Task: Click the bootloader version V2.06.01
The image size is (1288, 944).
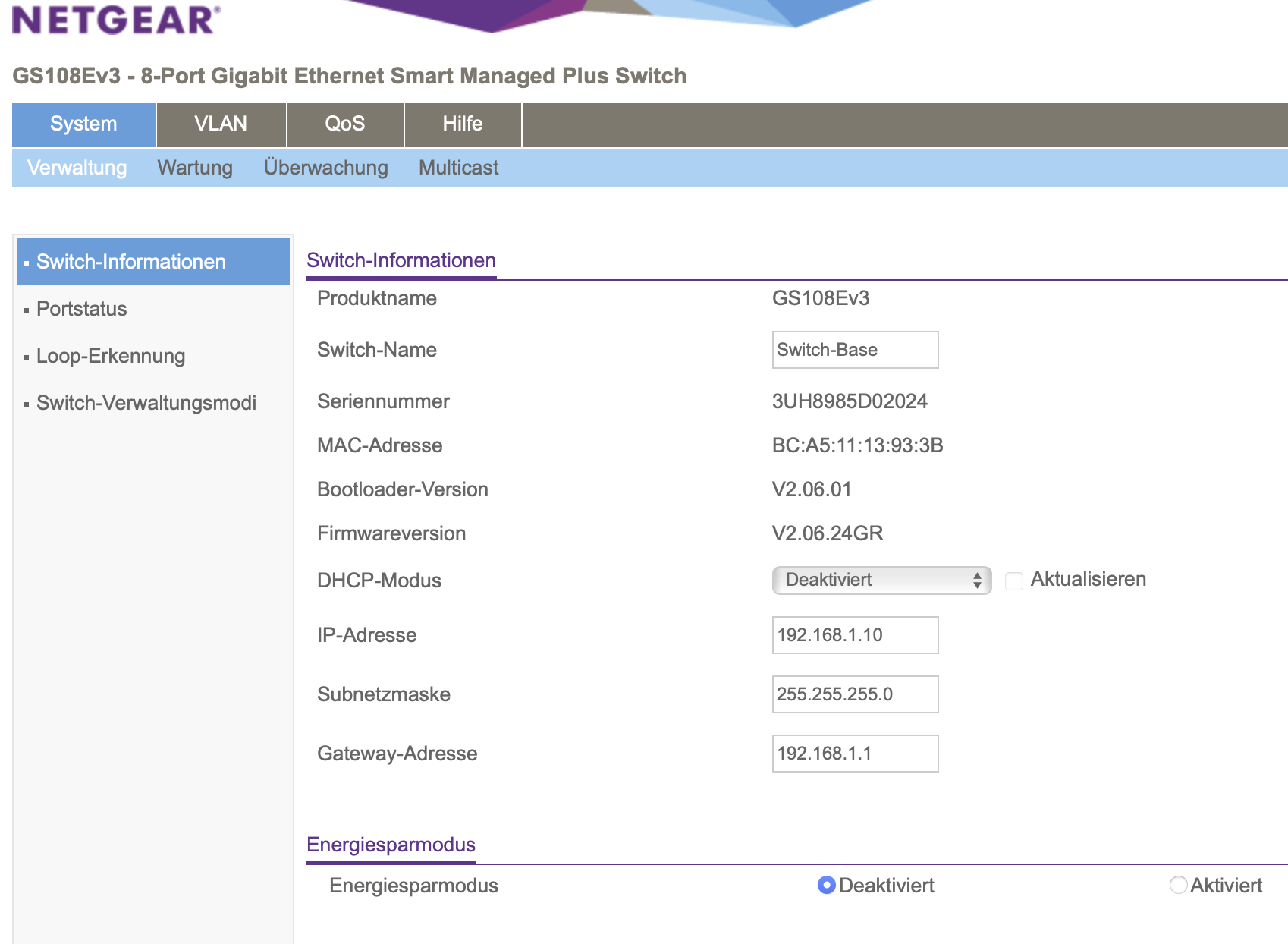Action: tap(812, 489)
